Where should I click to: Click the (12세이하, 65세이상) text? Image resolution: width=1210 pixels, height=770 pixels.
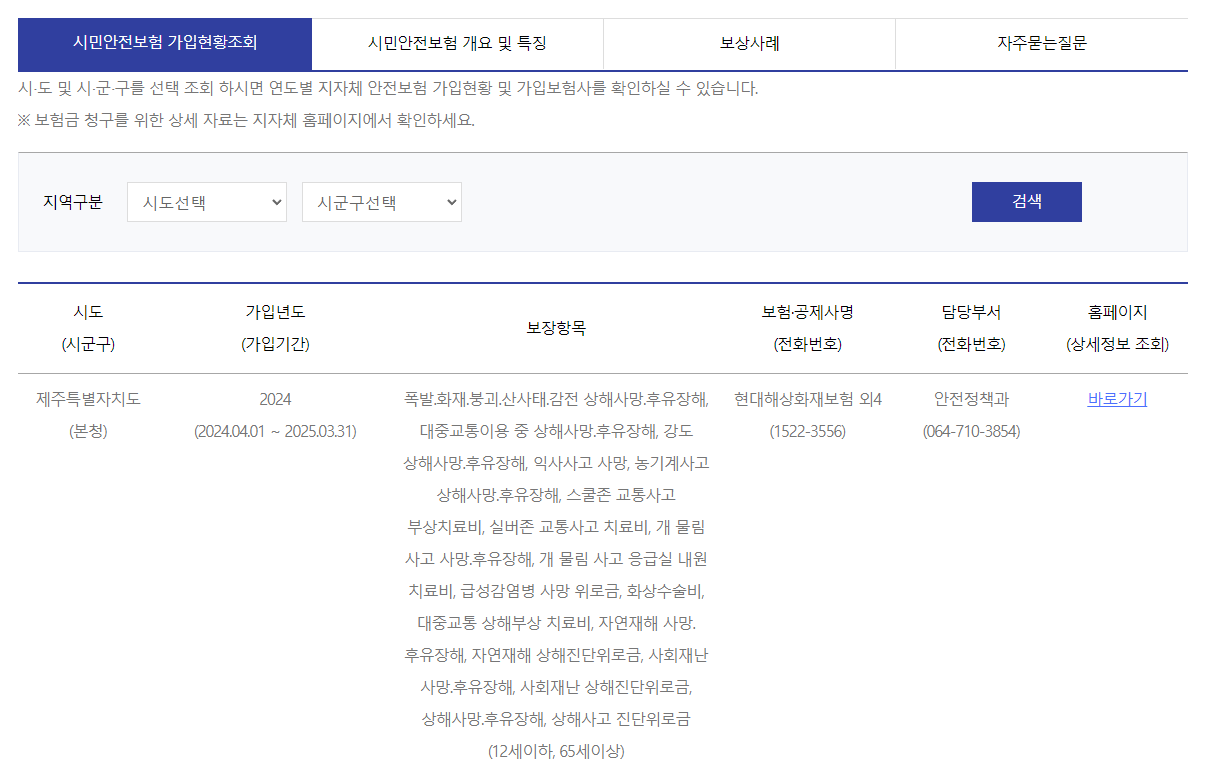click(x=556, y=751)
